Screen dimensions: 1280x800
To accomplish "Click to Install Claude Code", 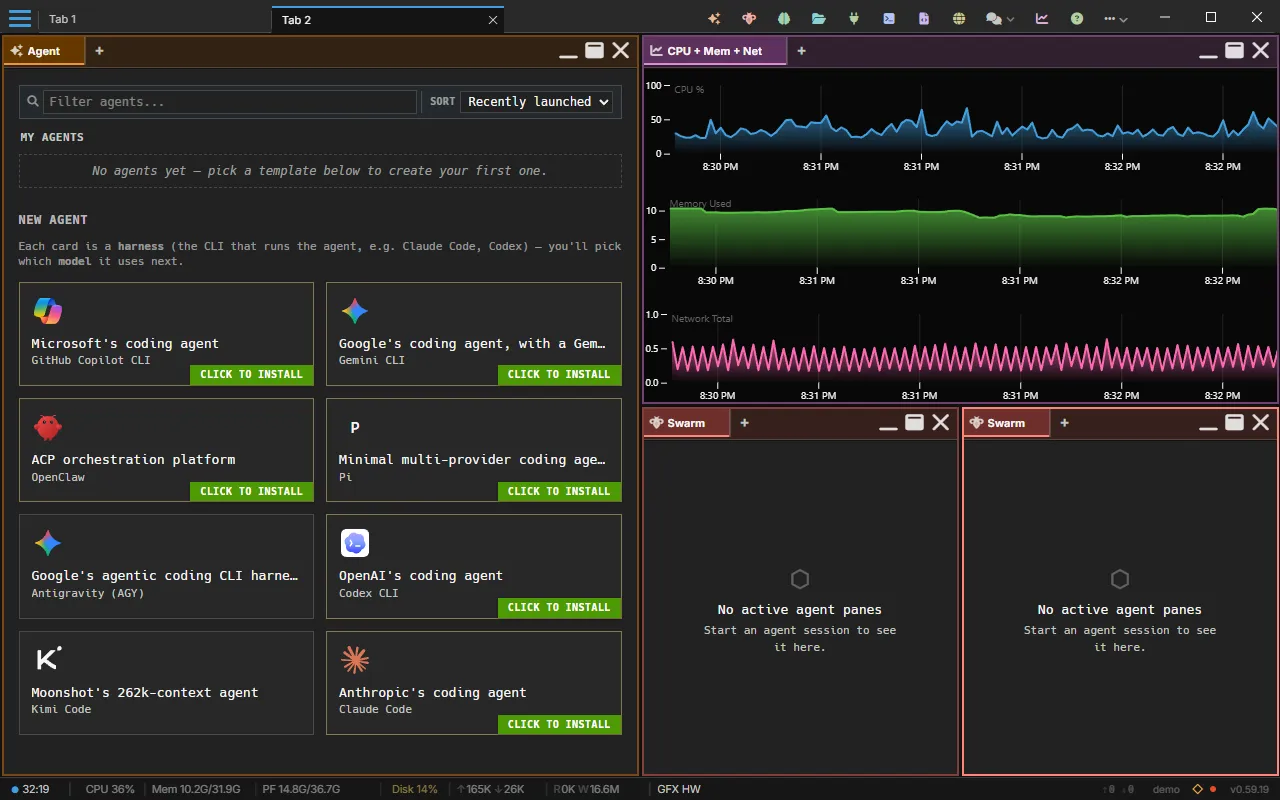I will pos(559,725).
